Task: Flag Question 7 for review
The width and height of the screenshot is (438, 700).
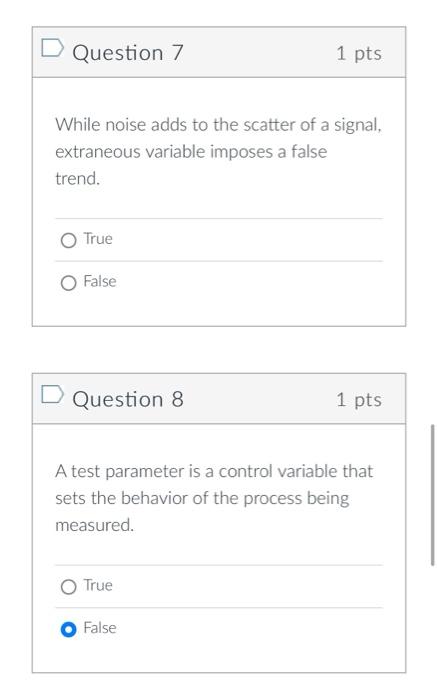Action: pos(52,48)
